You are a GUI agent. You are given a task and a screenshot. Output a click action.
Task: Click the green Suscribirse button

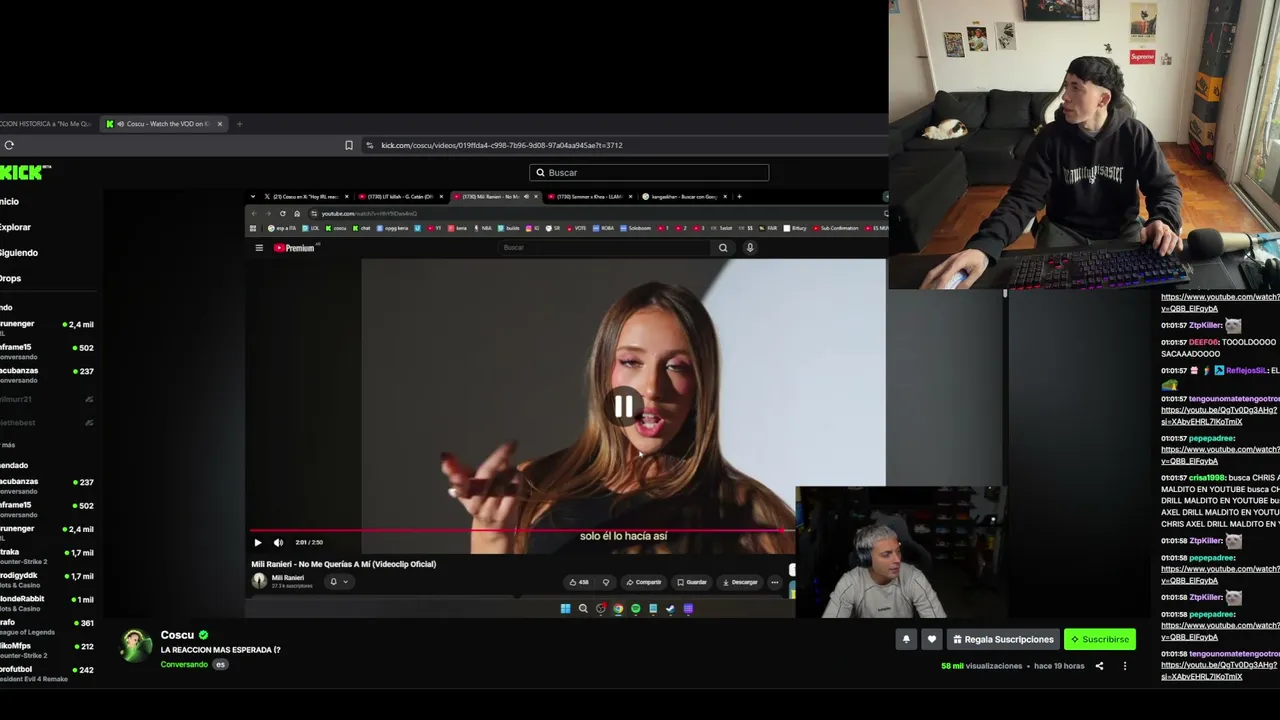pyautogui.click(x=1100, y=639)
